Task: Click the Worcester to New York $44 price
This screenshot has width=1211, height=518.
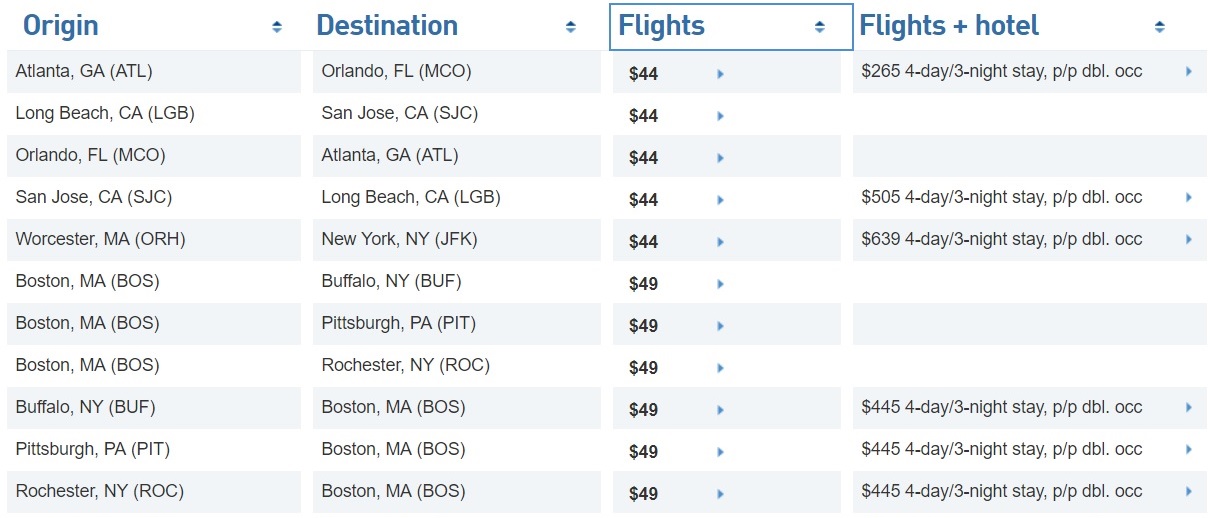Action: click(643, 242)
